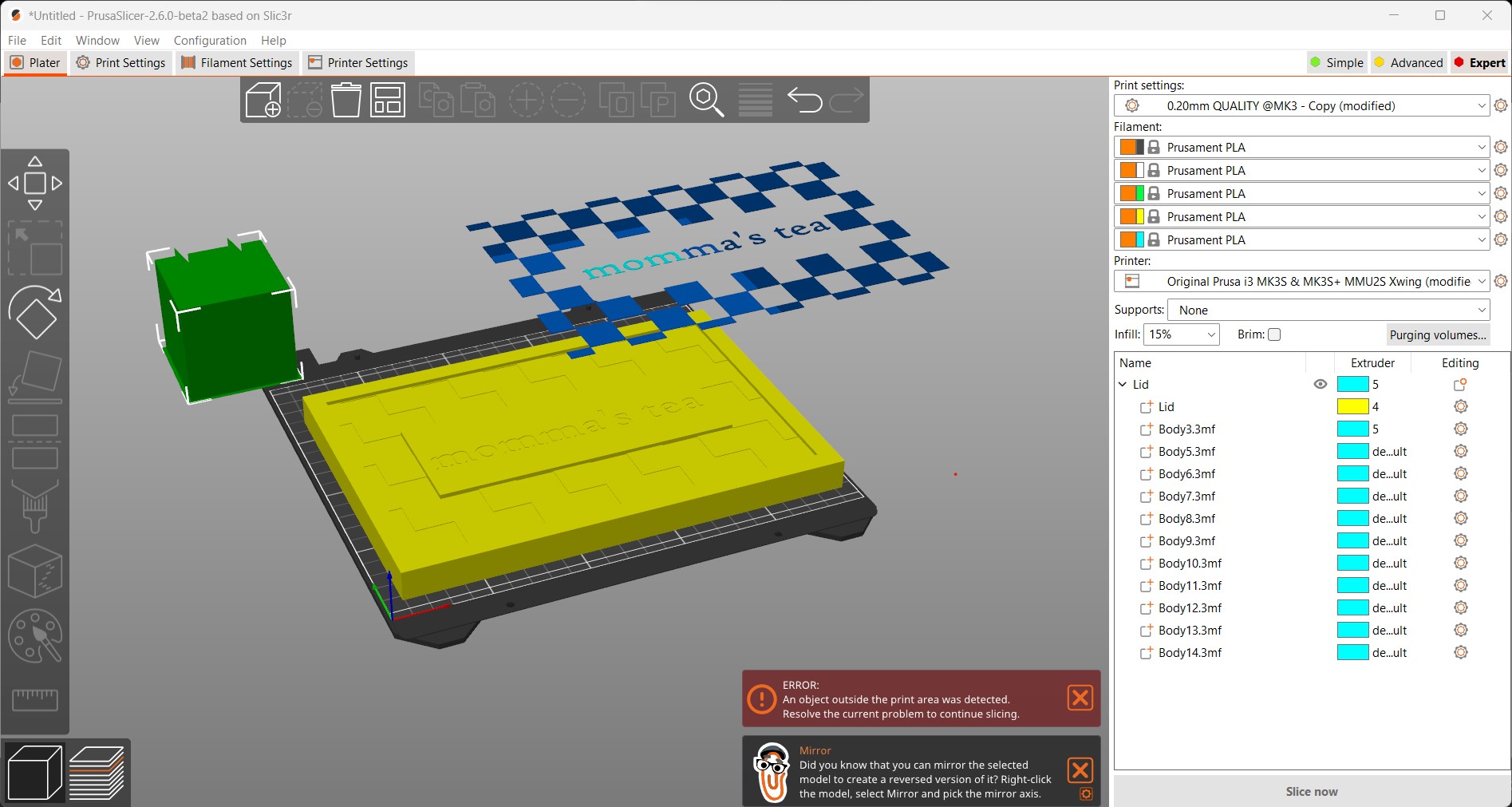Image resolution: width=1512 pixels, height=807 pixels.
Task: Dismiss the object outside print area error
Action: coord(1080,697)
